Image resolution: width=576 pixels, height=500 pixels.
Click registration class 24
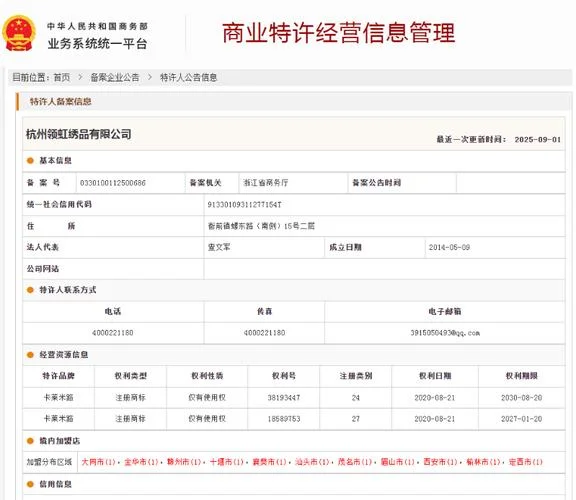pyautogui.click(x=356, y=398)
